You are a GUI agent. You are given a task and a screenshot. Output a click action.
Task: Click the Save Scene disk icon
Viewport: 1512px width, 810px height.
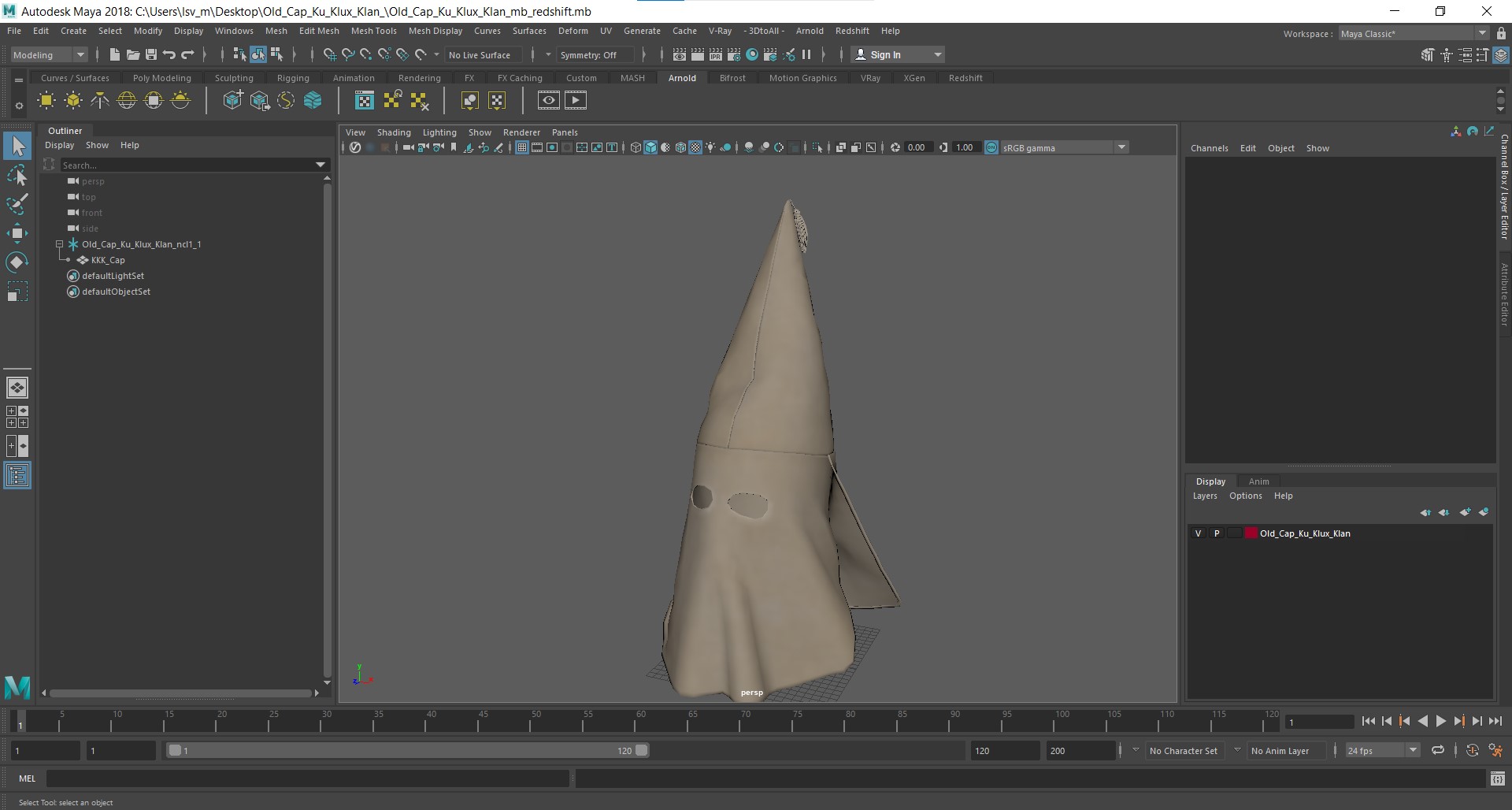(x=150, y=54)
